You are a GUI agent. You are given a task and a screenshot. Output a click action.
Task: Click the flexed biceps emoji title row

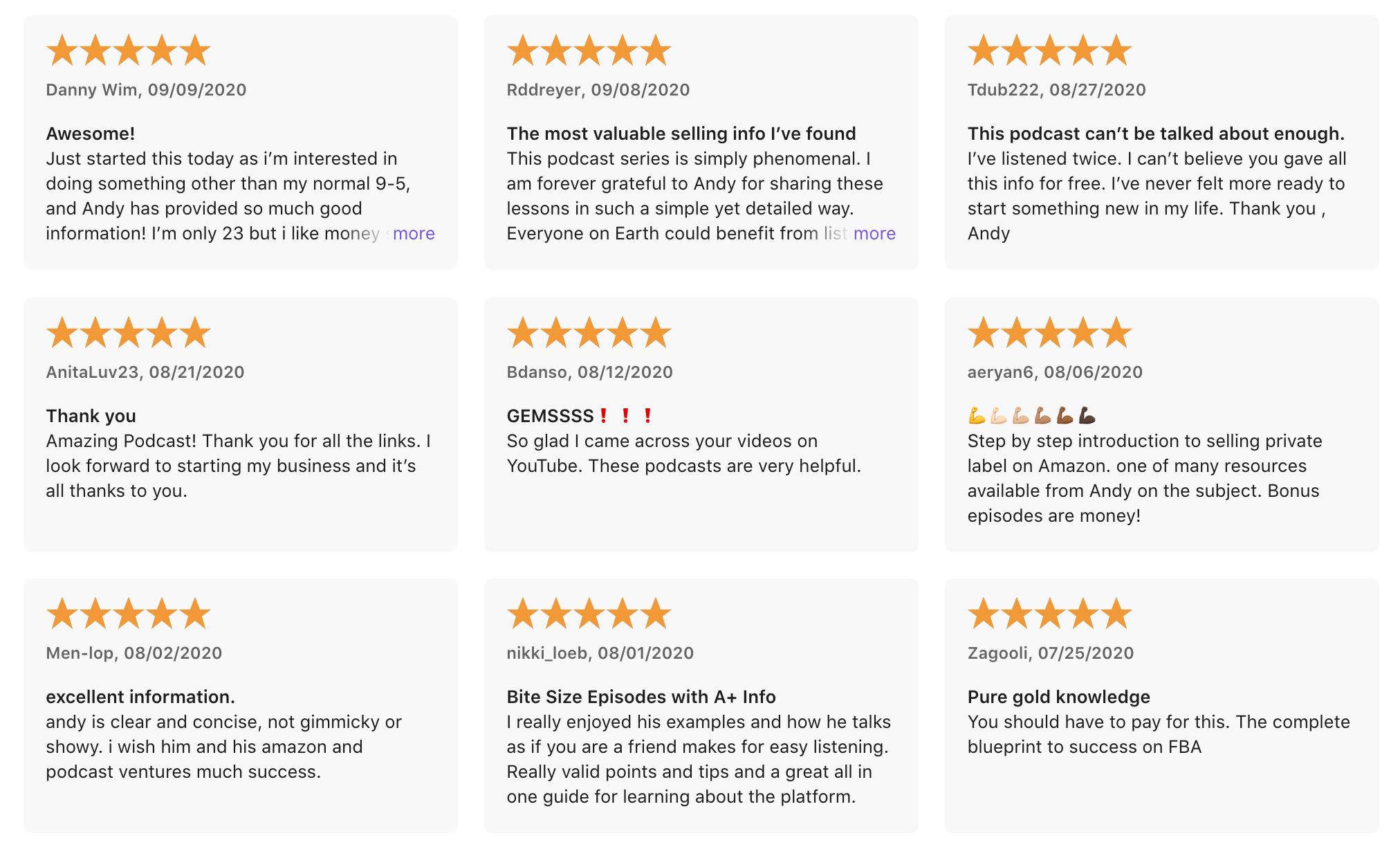pyautogui.click(x=1032, y=416)
